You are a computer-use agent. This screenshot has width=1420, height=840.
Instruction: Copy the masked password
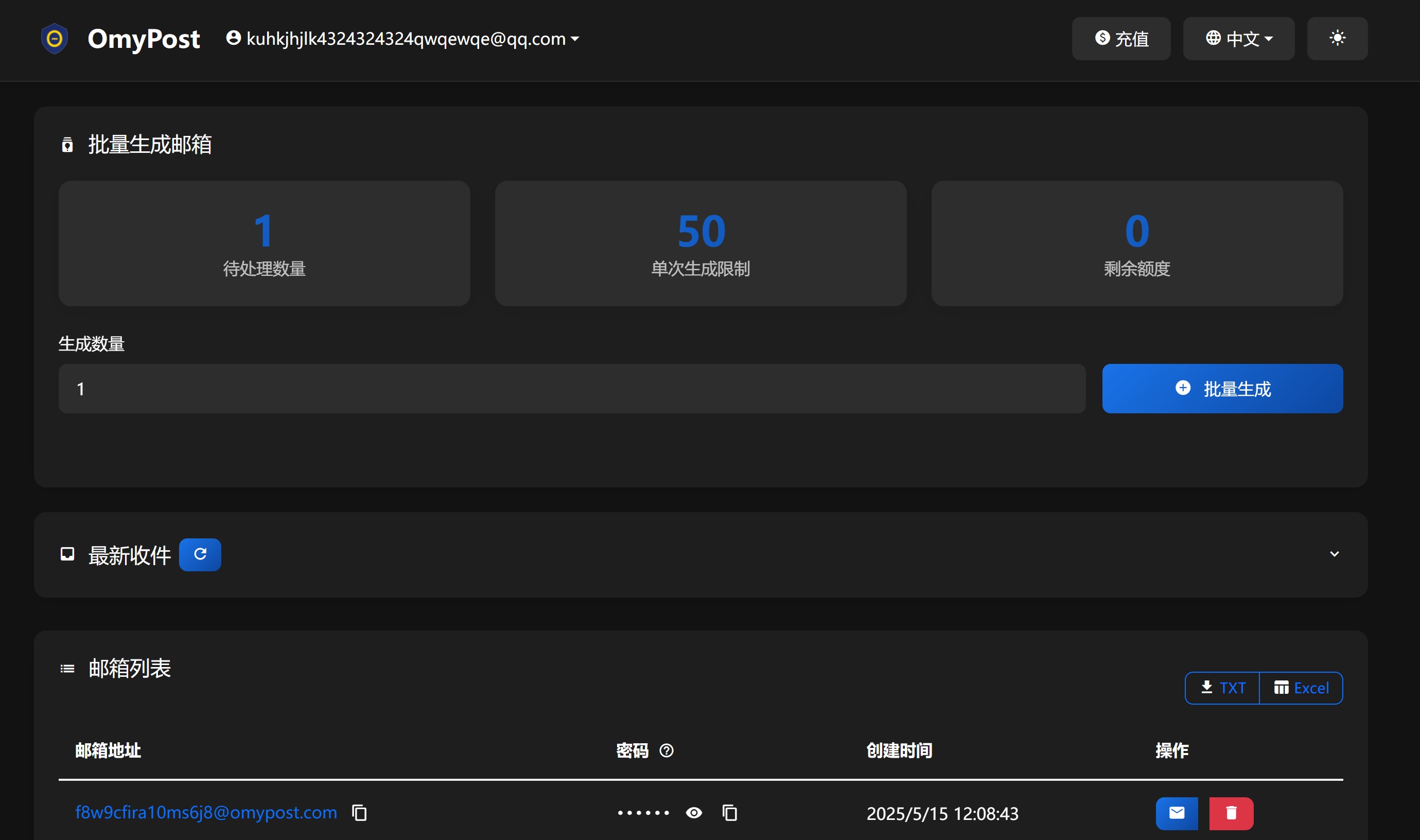coord(729,813)
